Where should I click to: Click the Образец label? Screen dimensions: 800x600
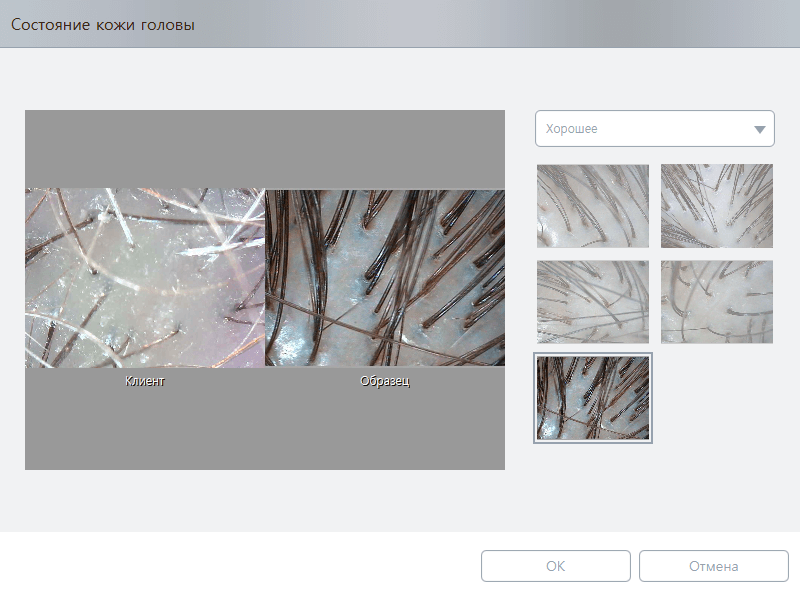[x=385, y=381]
